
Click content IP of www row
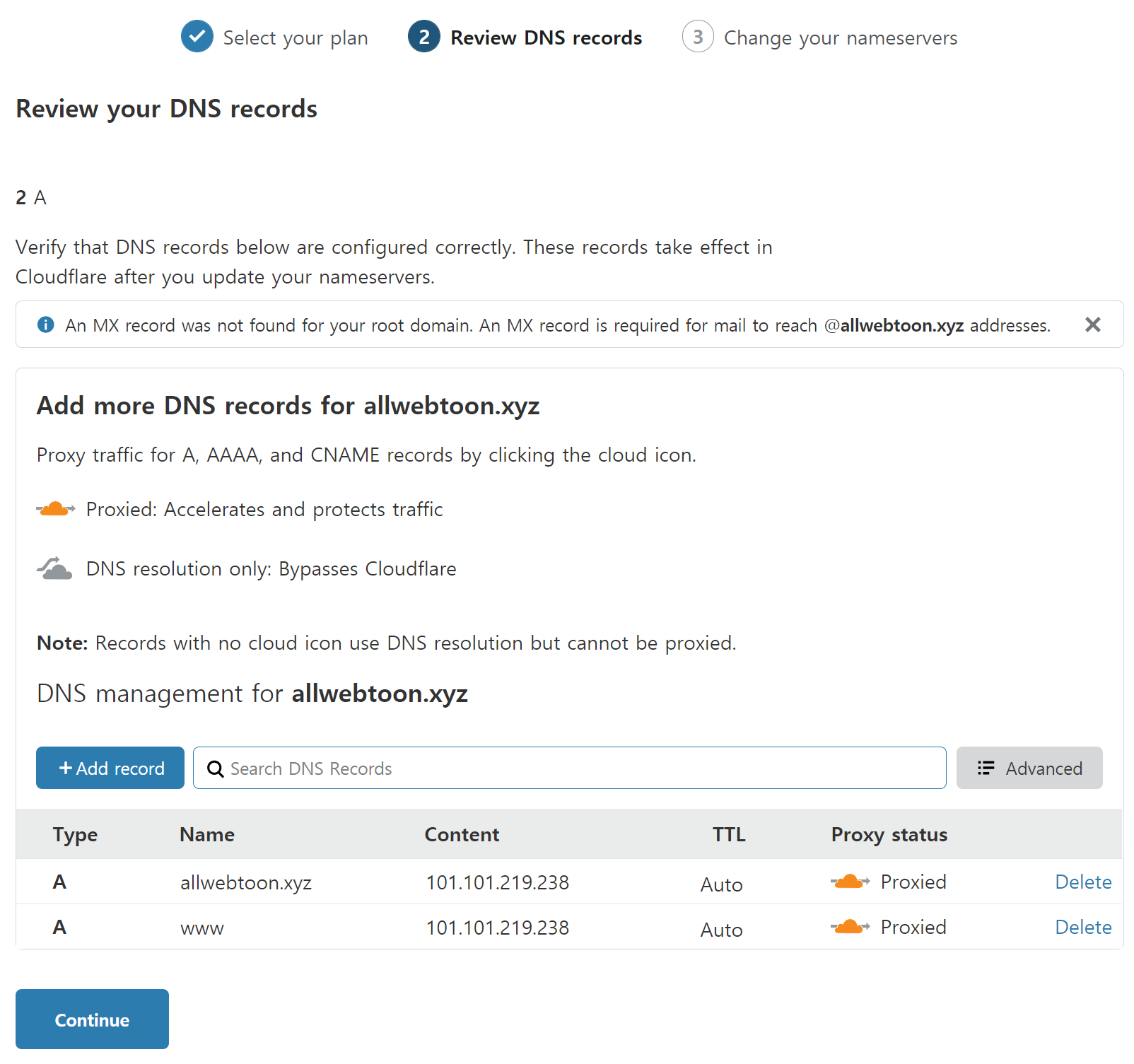tap(498, 928)
